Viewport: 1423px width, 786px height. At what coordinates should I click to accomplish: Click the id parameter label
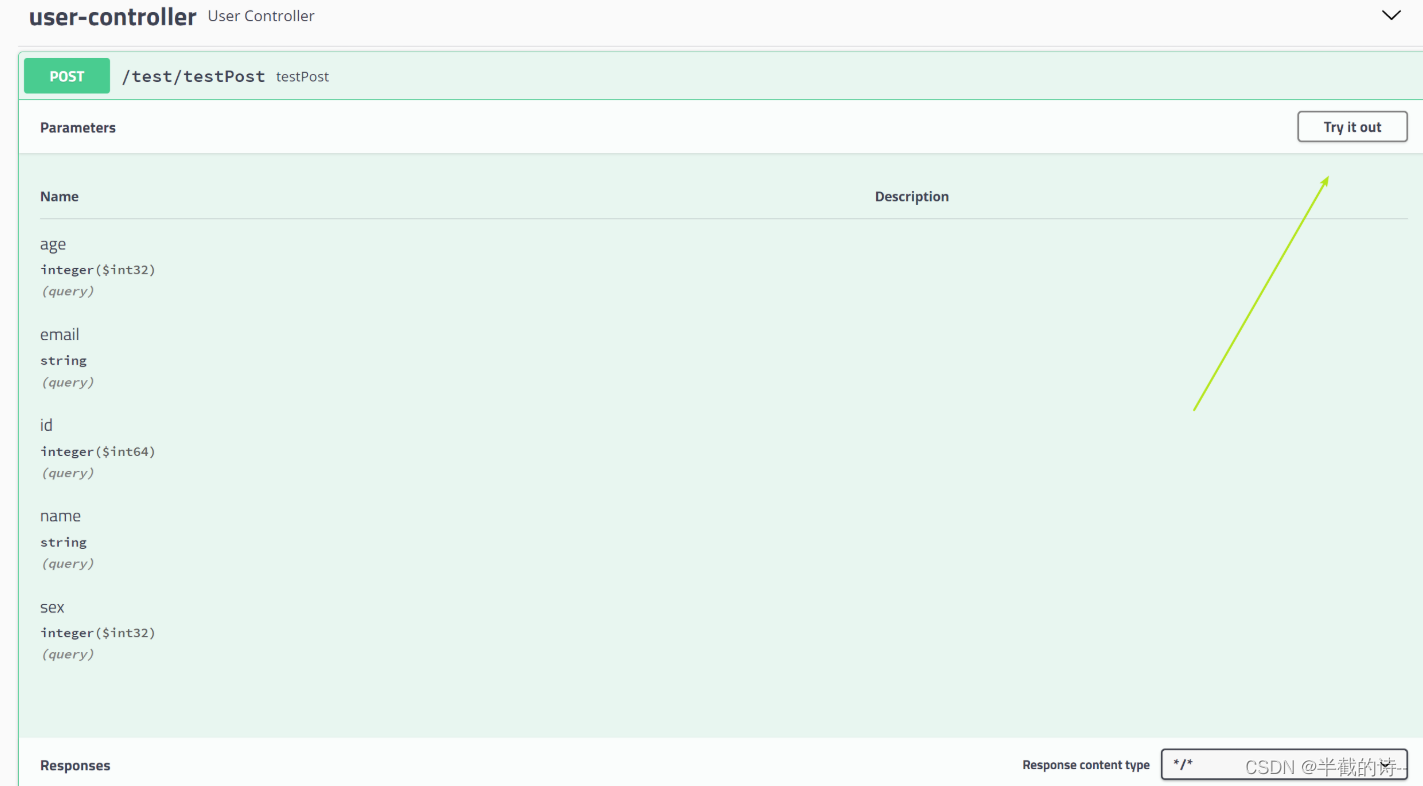[46, 425]
